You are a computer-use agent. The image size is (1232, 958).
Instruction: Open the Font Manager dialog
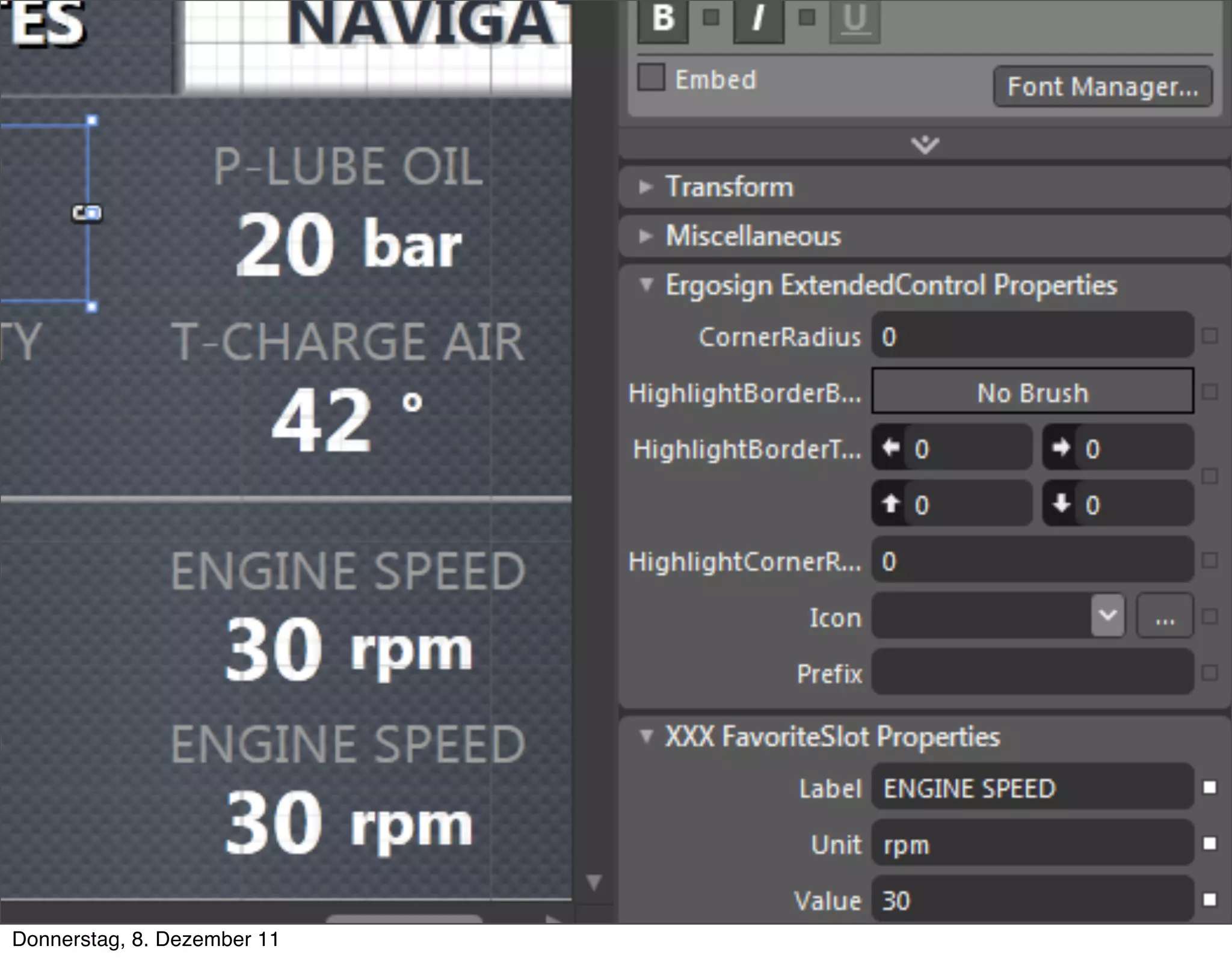click(x=1102, y=87)
